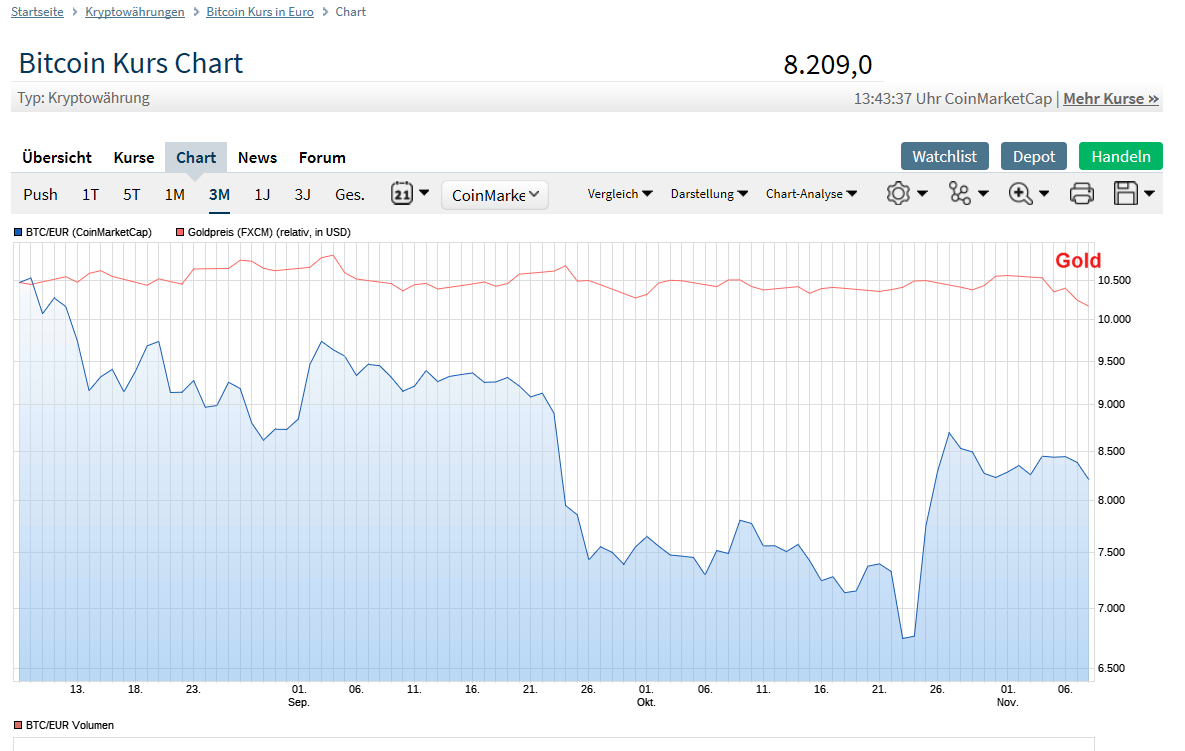Open the gear settings icon in chart toolbar
Image resolution: width=1185 pixels, height=751 pixels.
tap(898, 193)
